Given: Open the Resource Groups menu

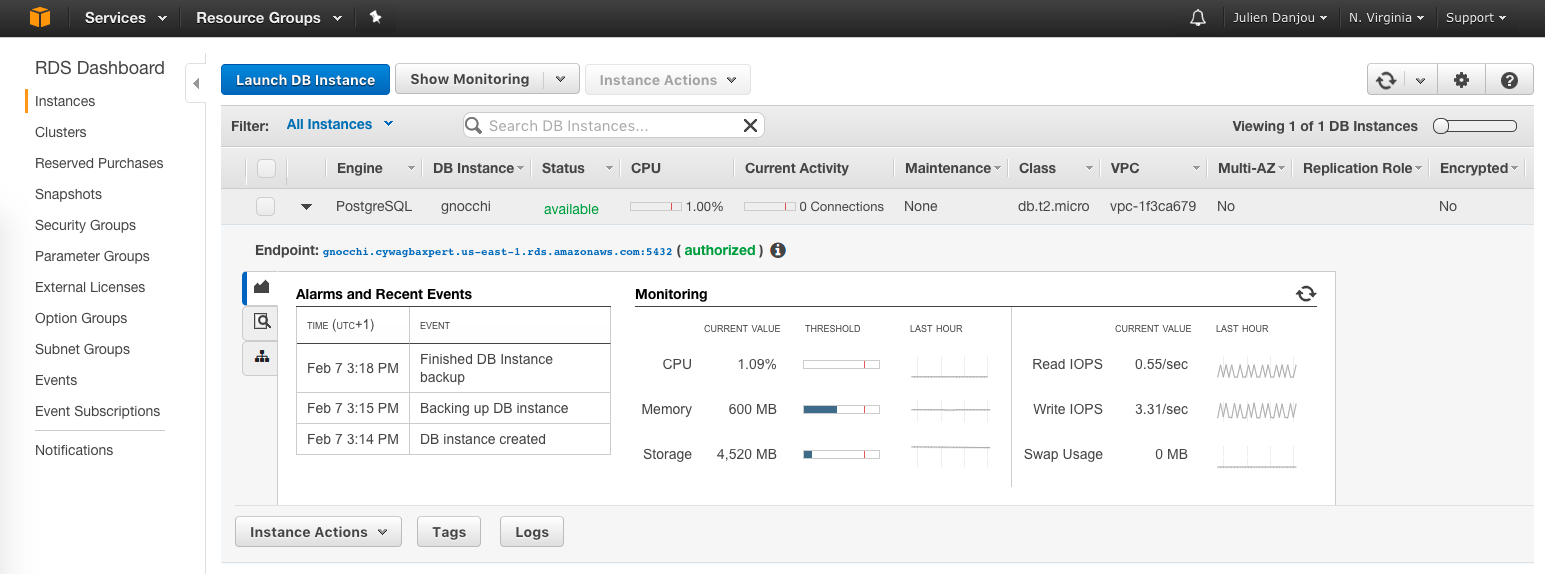Looking at the screenshot, I should pos(269,18).
